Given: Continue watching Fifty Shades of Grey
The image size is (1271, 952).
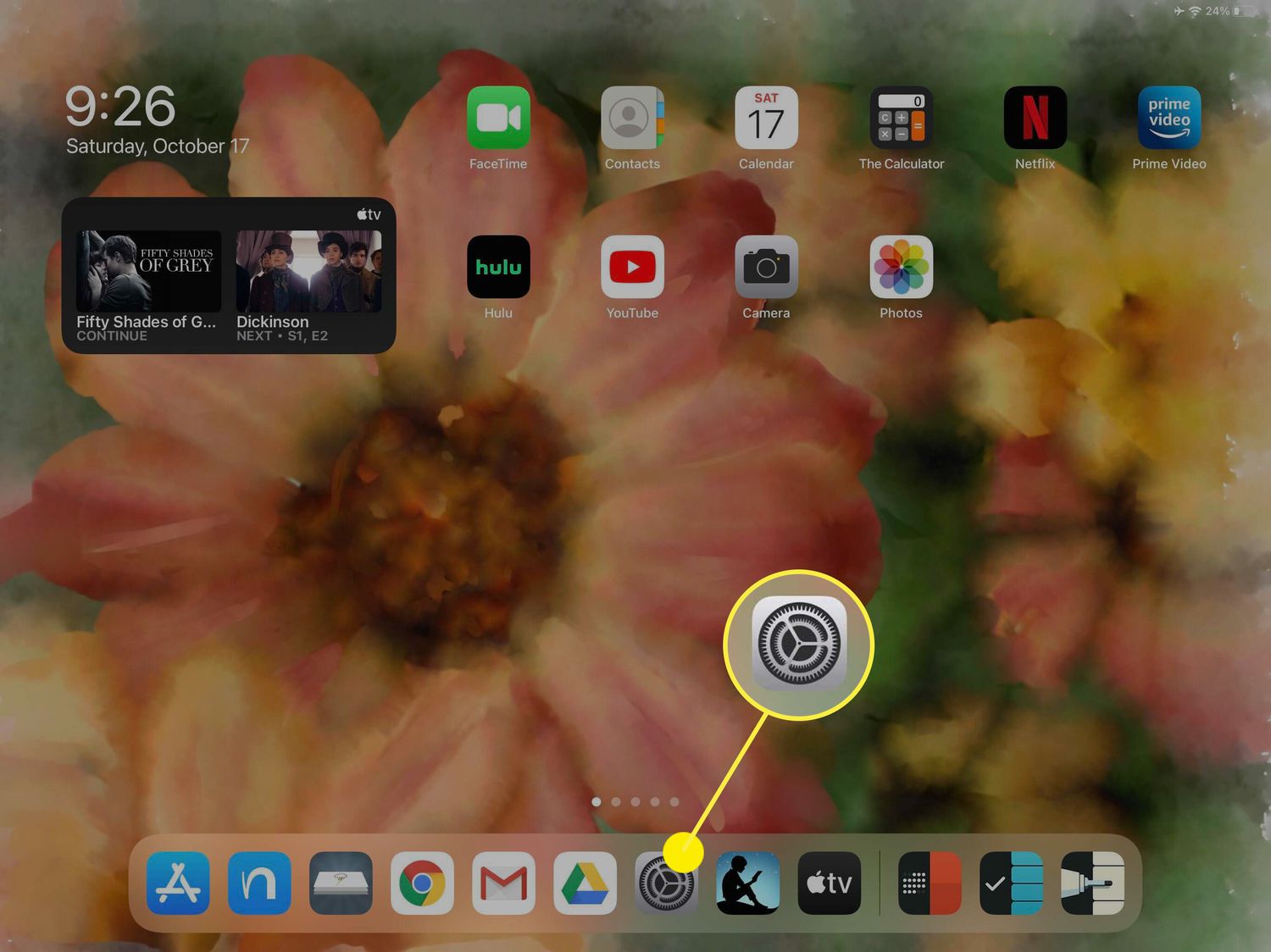Looking at the screenshot, I should pyautogui.click(x=148, y=284).
